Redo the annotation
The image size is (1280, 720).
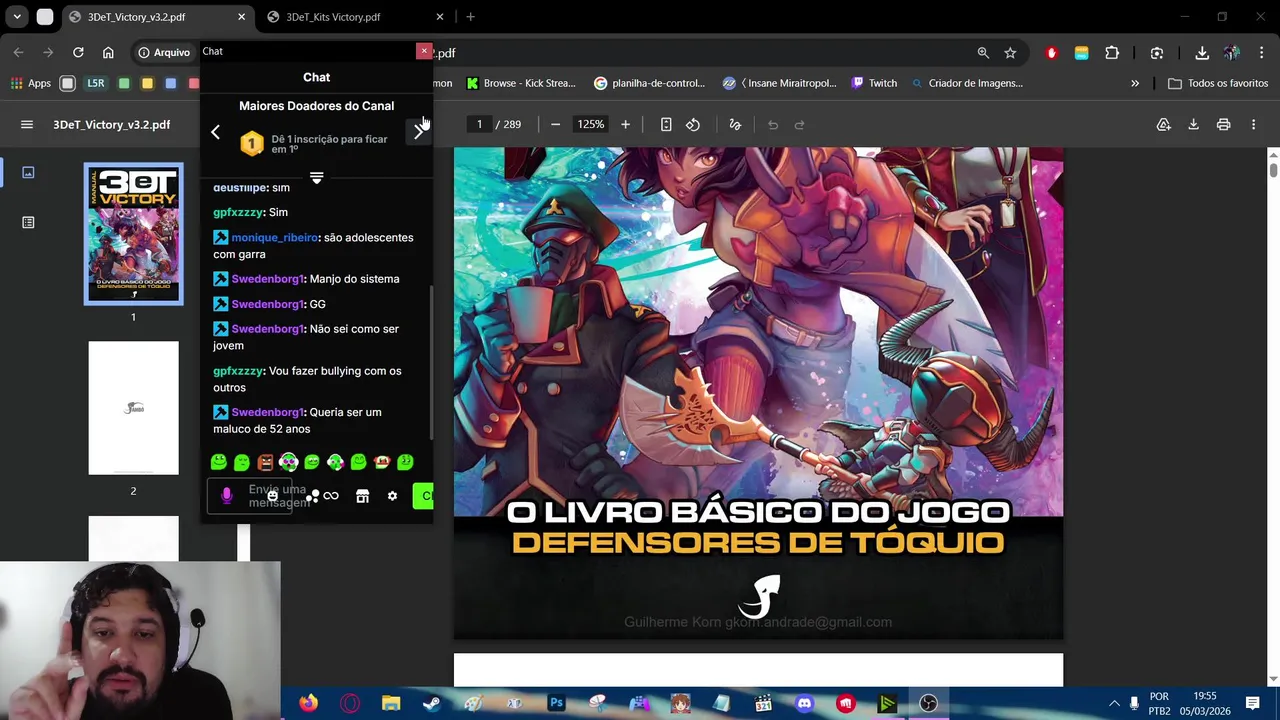[x=799, y=124]
